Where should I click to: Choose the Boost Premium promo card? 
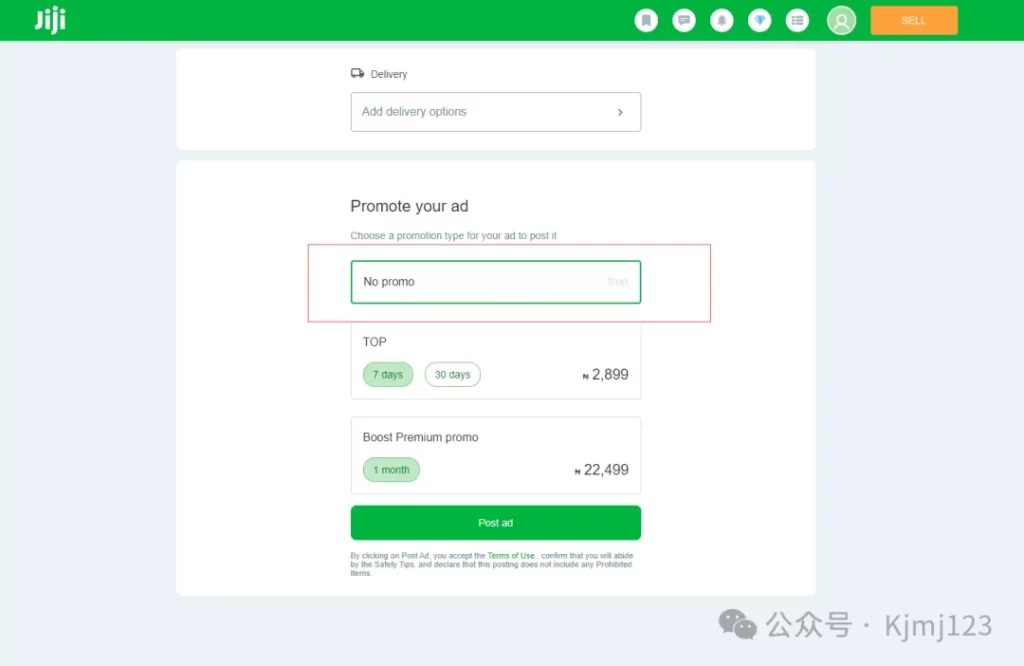point(496,455)
